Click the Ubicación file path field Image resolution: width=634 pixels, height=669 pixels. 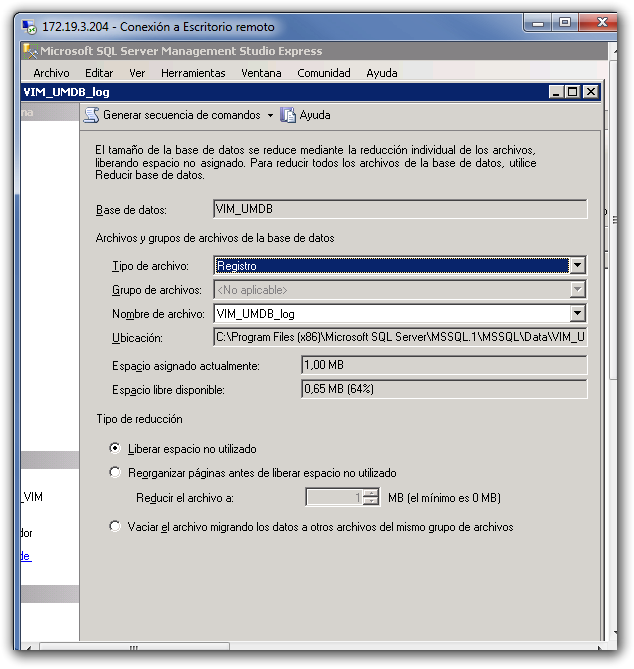[x=400, y=338]
